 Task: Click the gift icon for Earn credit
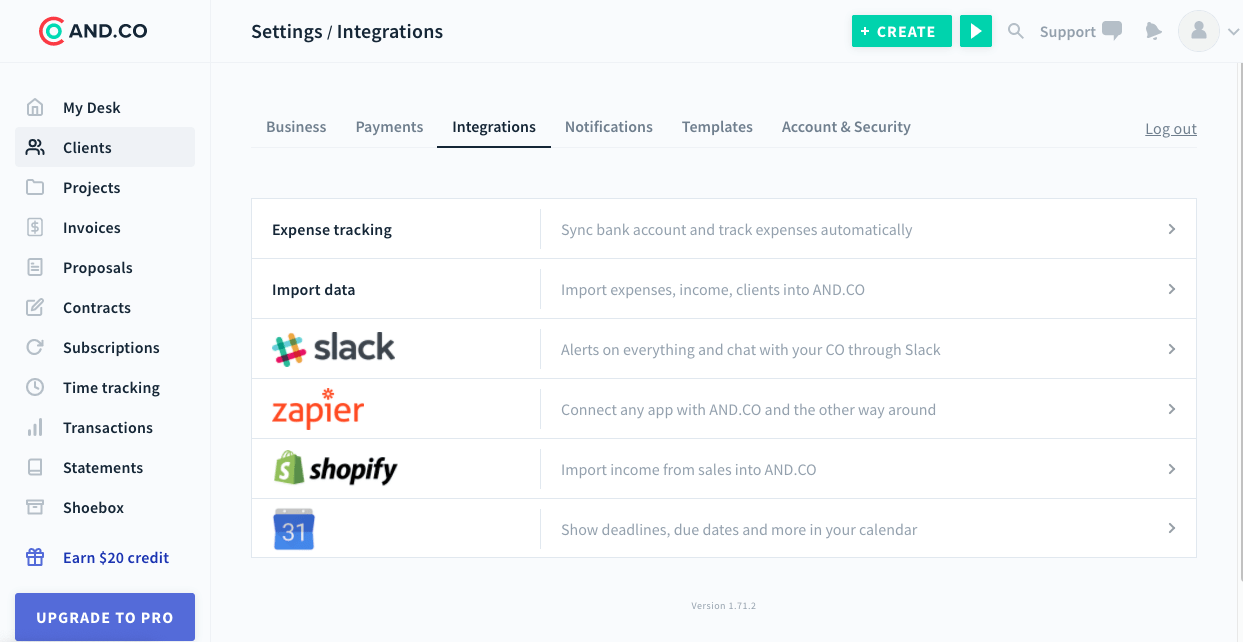(x=35, y=557)
